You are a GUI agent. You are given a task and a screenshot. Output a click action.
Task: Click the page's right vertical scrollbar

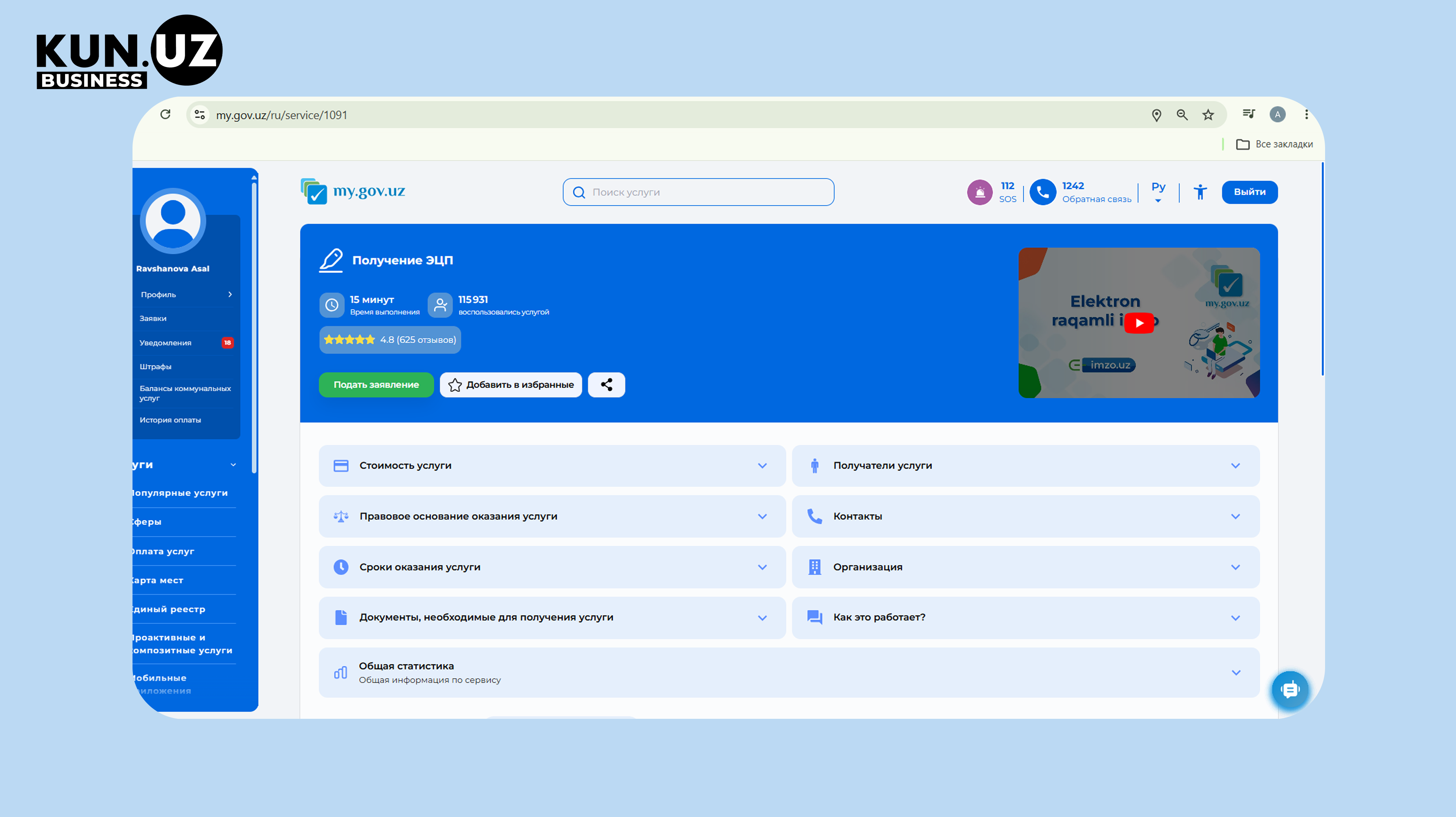[x=1323, y=269]
